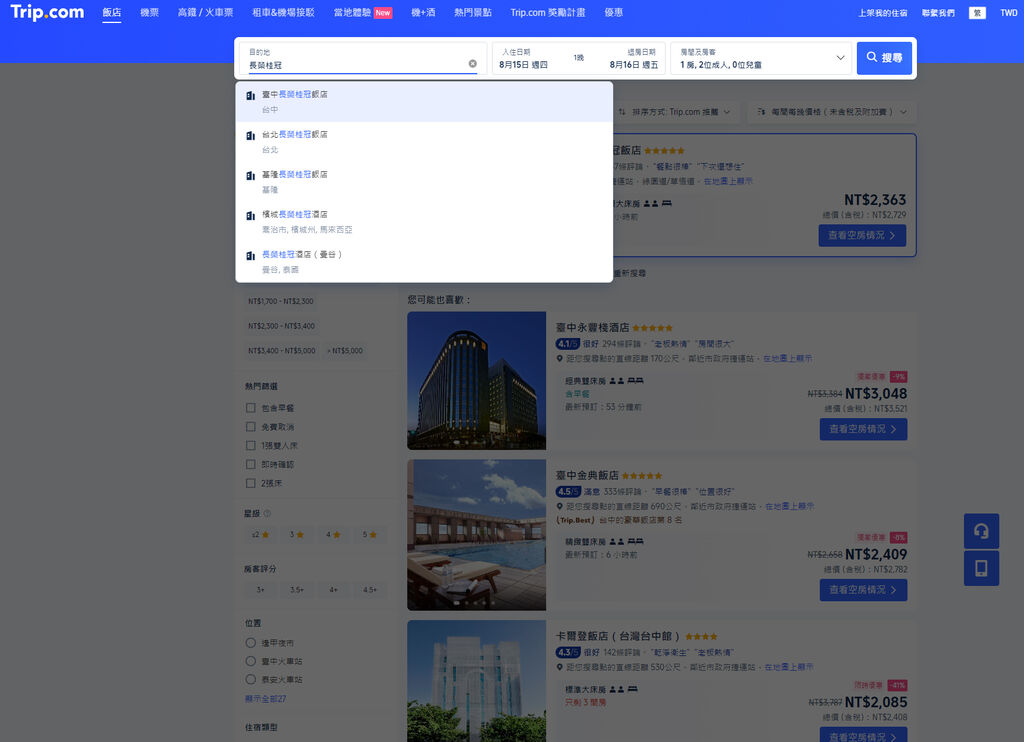This screenshot has width=1024, height=742.
Task: Click the 聯繫我們 link
Action: coord(938,12)
